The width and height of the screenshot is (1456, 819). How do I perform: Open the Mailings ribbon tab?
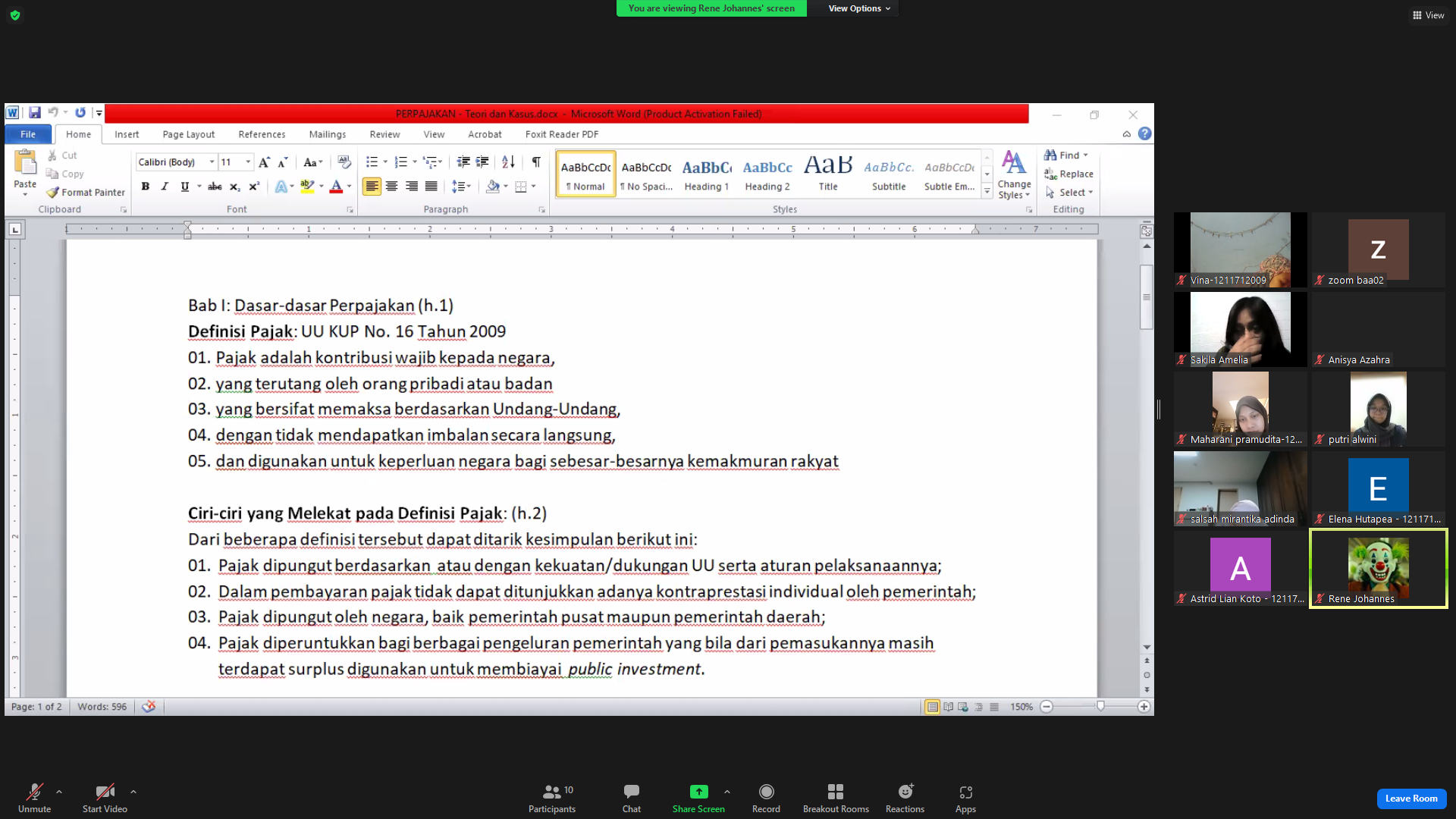click(328, 134)
